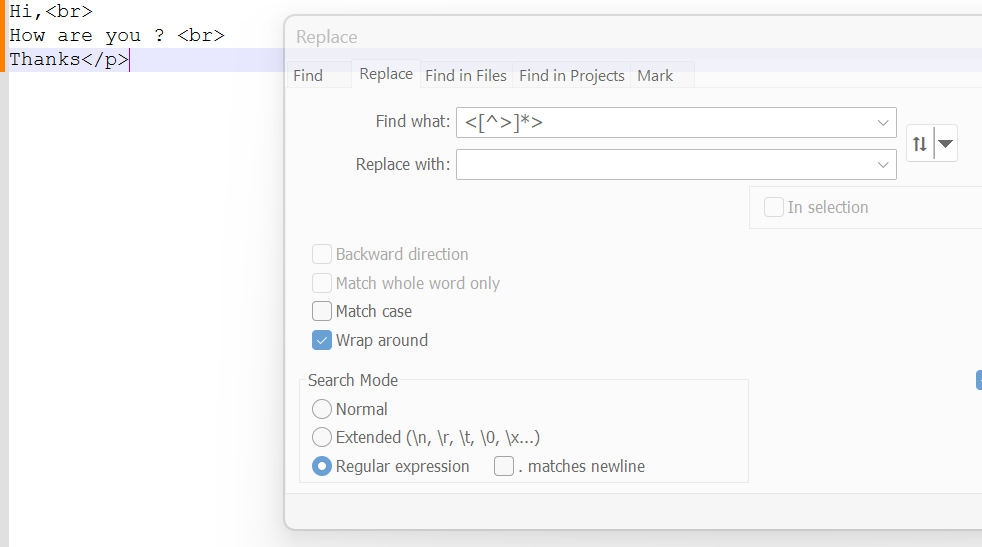Select Normal search mode
This screenshot has width=982, height=547.
[x=322, y=410]
